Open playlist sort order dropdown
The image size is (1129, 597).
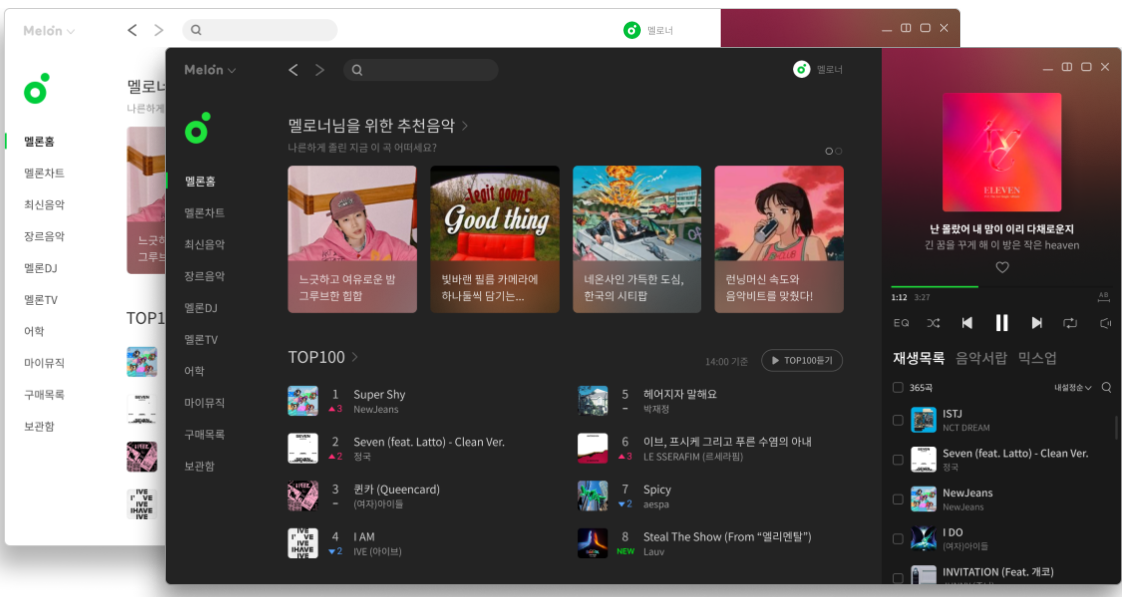(1073, 387)
